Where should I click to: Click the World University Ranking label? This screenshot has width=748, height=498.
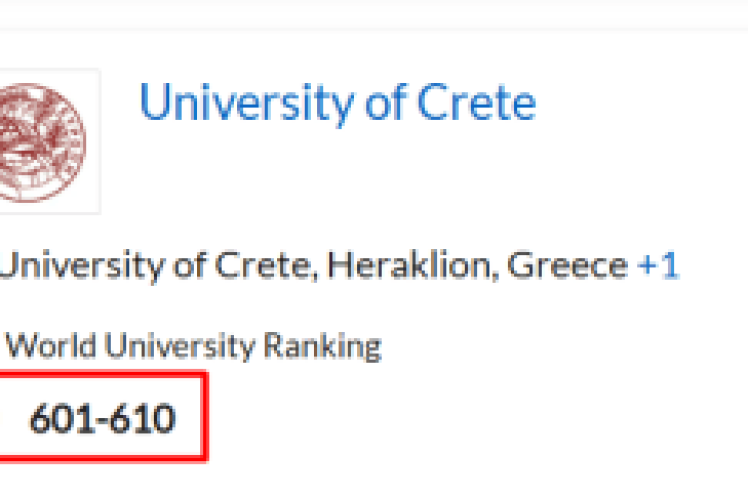(194, 346)
